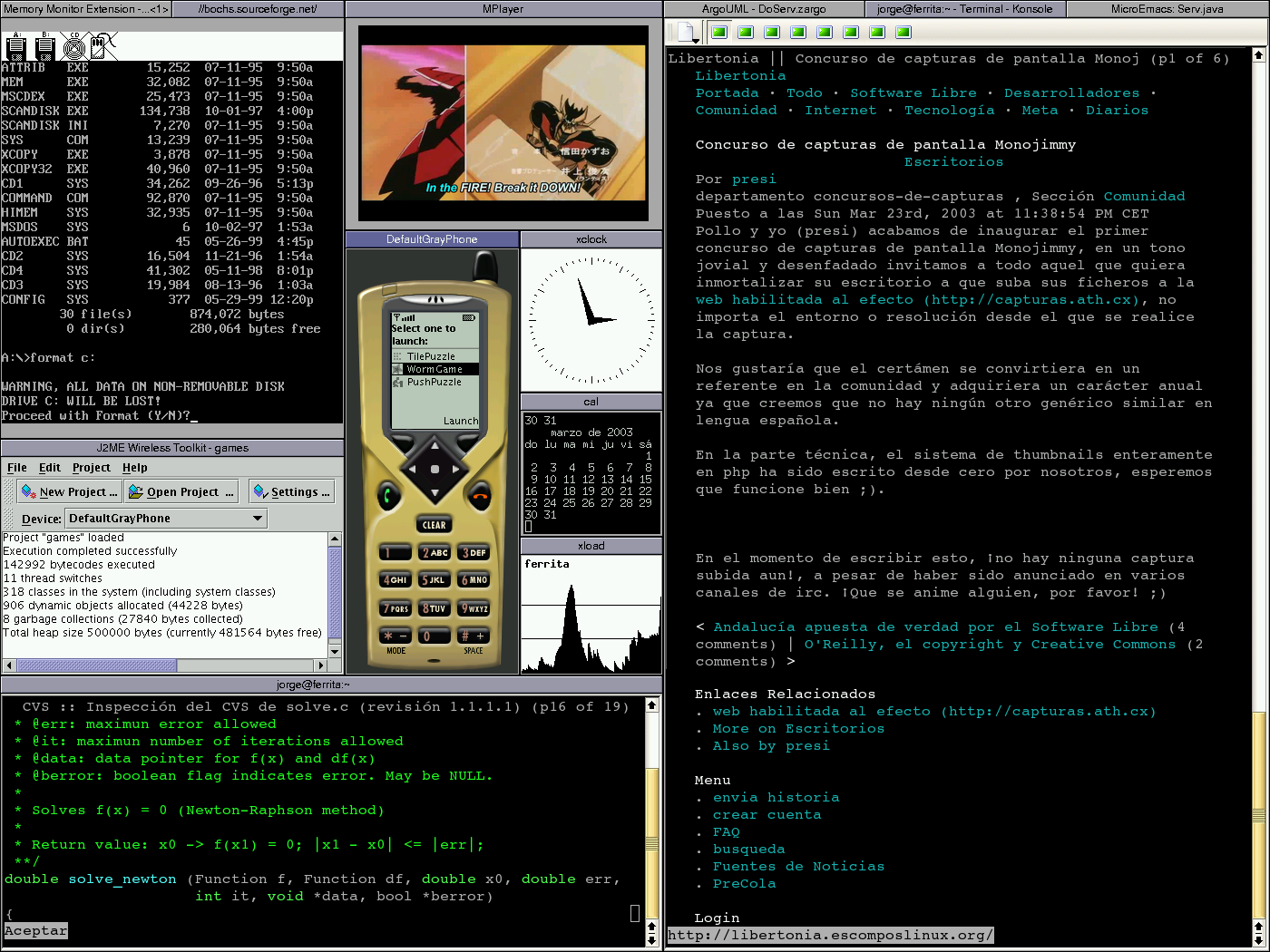The image size is (1270, 952).
Task: Follow the Desarrolladores link on Libertonia page
Action: pyautogui.click(x=1071, y=93)
